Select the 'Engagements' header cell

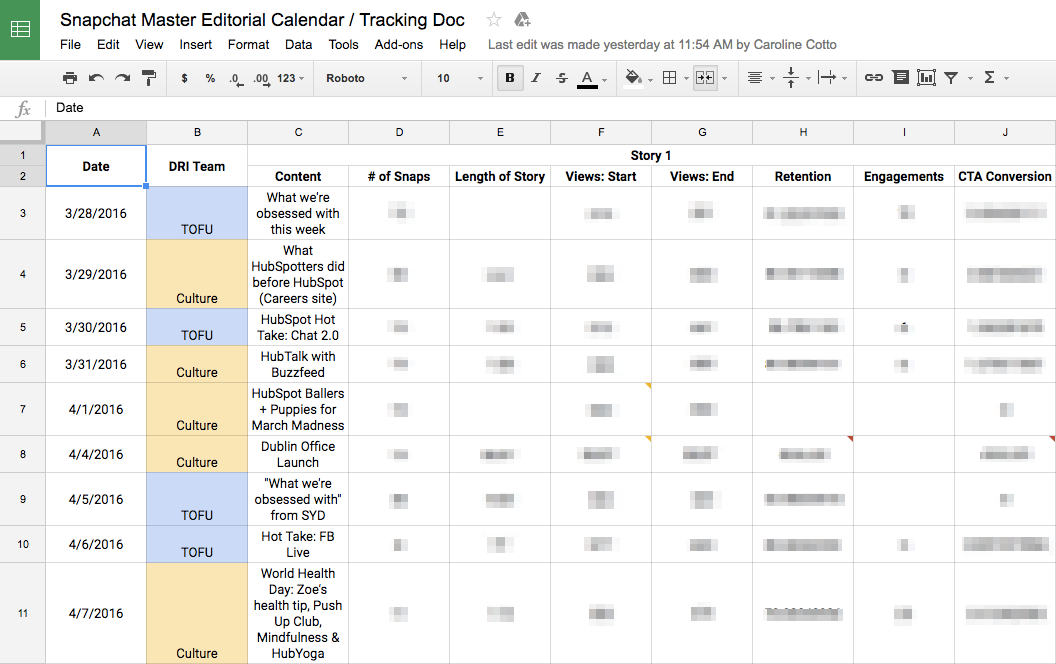(904, 176)
